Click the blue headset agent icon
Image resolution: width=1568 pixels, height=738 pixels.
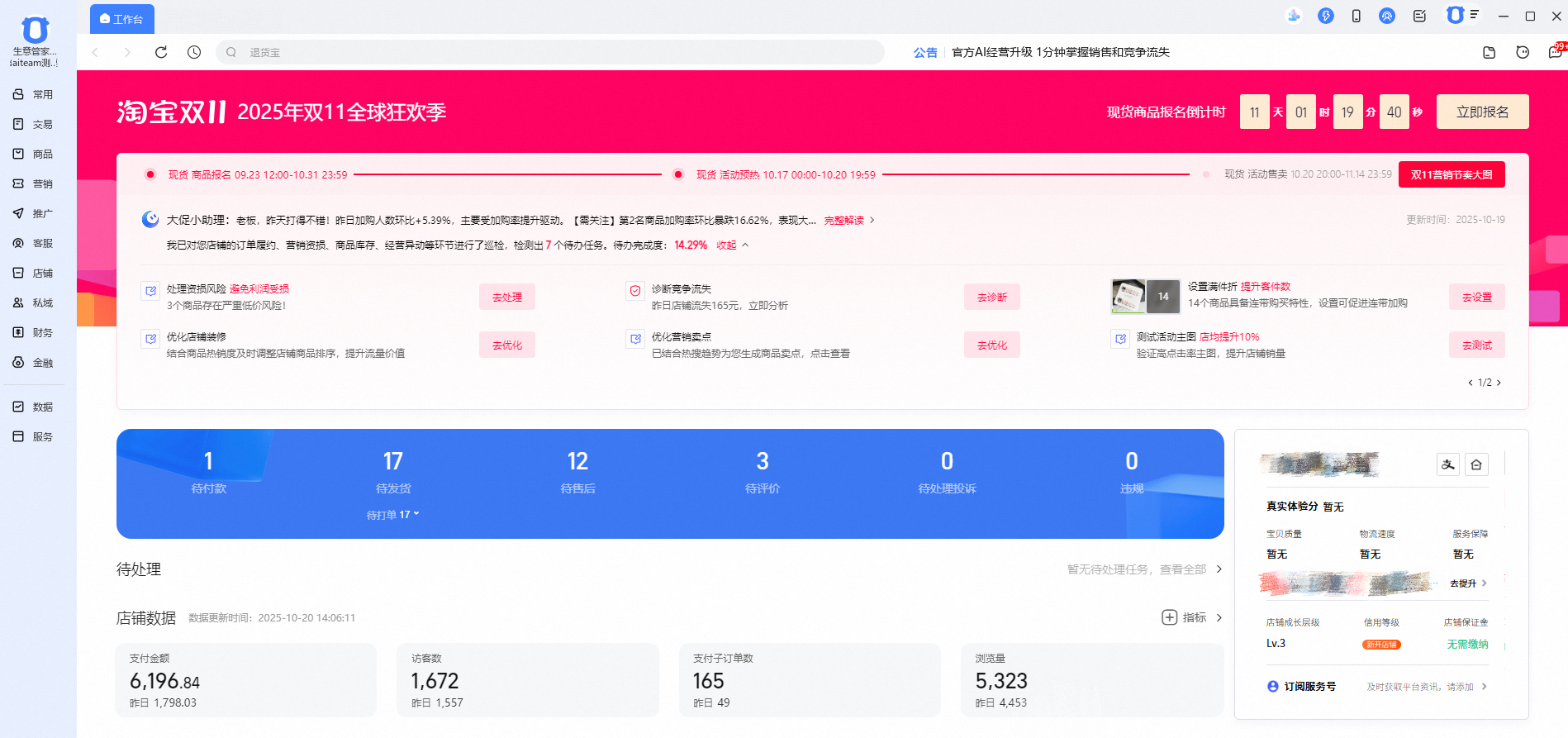[1387, 16]
